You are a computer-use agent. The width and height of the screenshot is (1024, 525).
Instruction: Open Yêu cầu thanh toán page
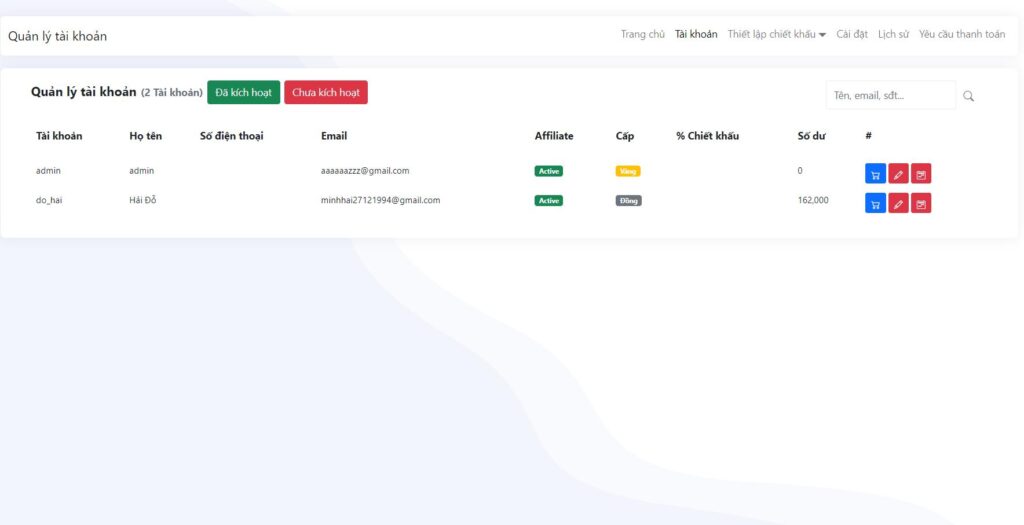coord(962,34)
